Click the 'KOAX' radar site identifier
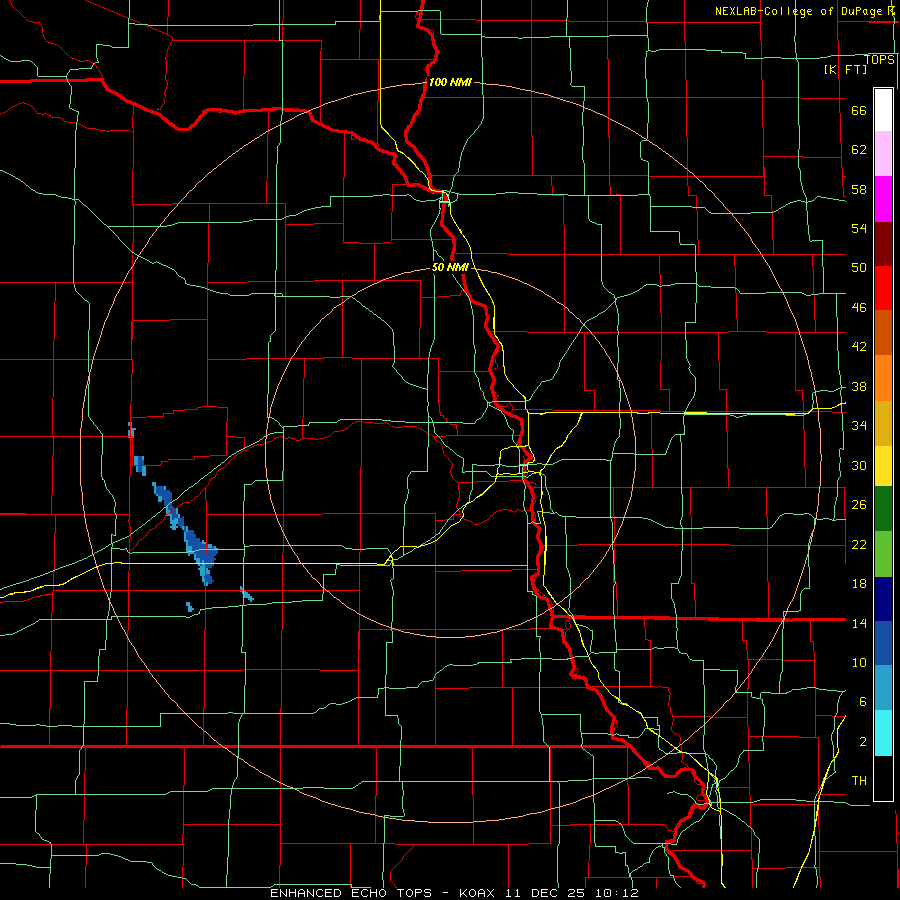Image resolution: width=900 pixels, height=900 pixels. pyautogui.click(x=478, y=893)
